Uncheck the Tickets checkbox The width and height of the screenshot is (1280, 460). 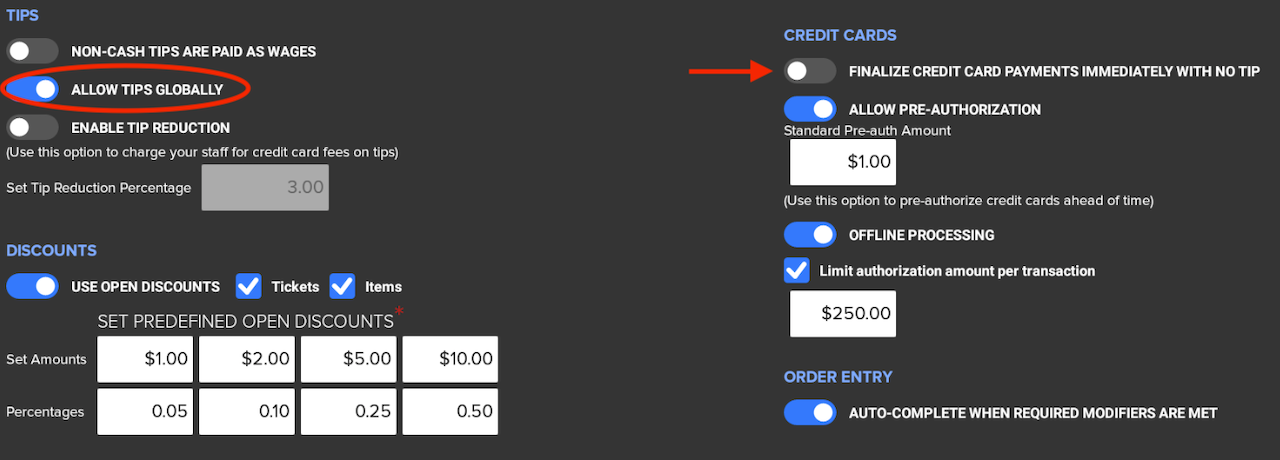pos(249,287)
